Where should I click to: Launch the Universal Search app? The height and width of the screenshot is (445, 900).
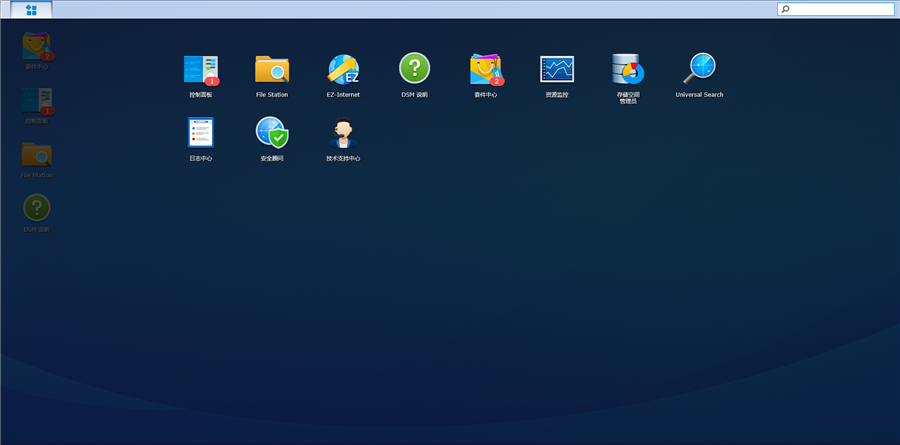[x=699, y=69]
